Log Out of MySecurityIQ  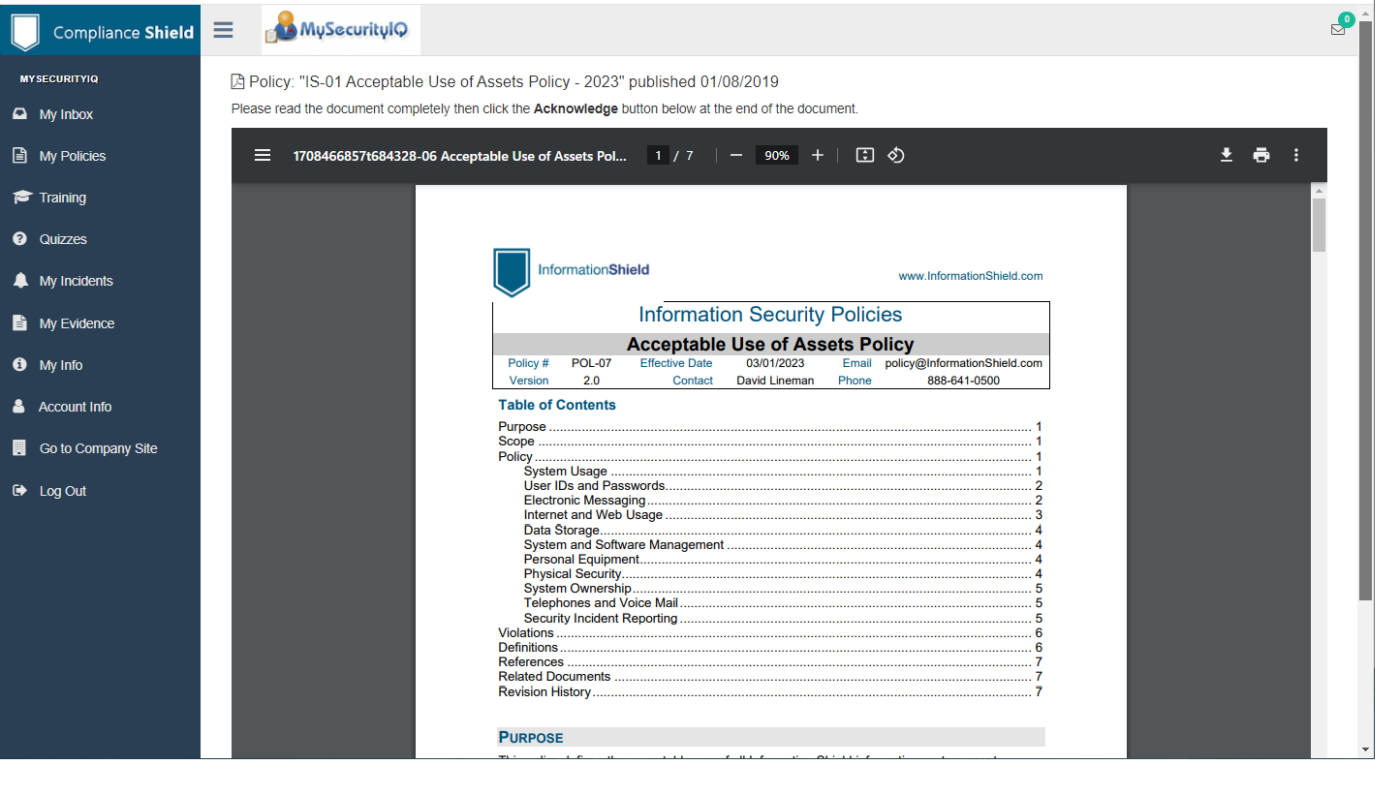coord(62,491)
